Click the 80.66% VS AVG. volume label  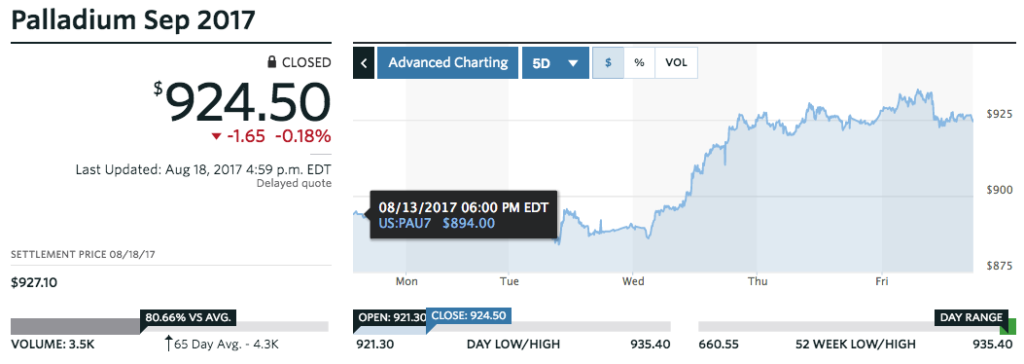(188, 318)
